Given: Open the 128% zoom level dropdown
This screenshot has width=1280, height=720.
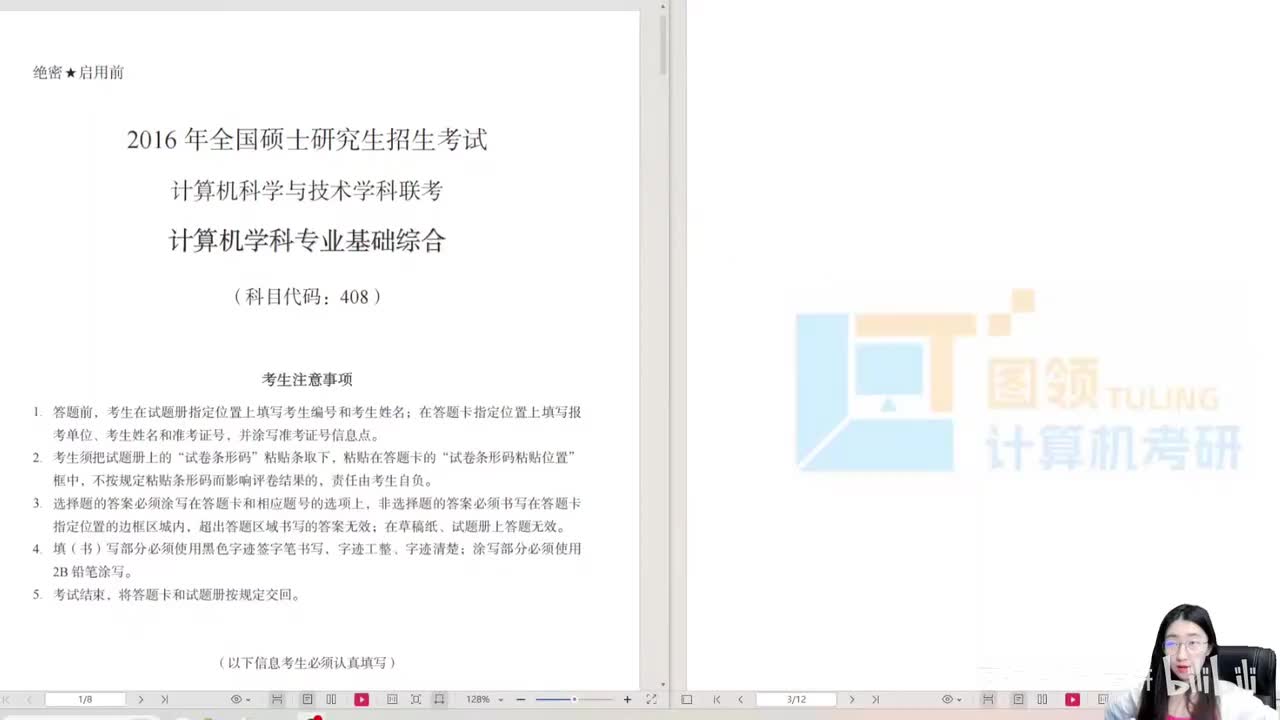Looking at the screenshot, I should tap(484, 700).
